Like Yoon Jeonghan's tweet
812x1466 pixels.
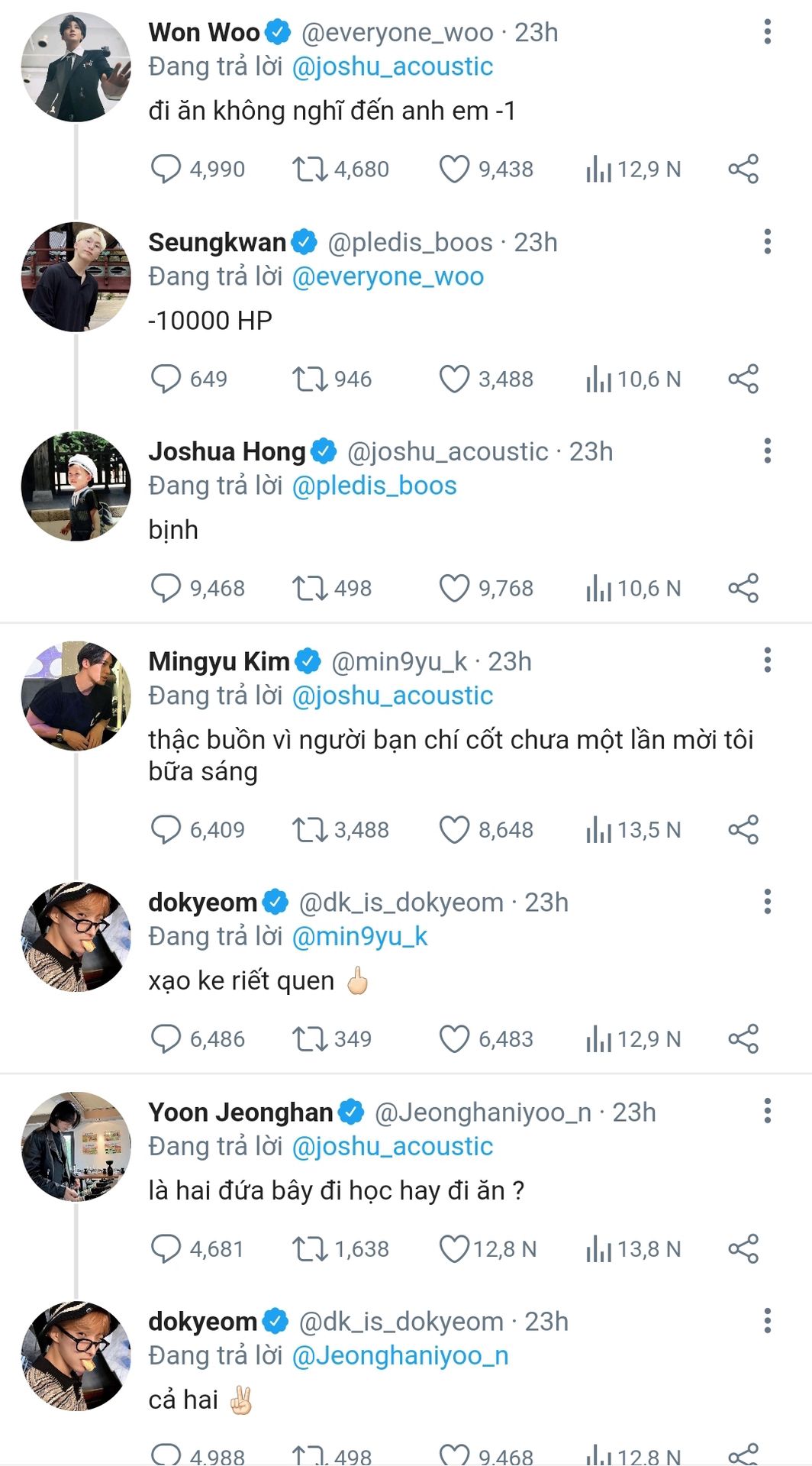(x=454, y=1249)
